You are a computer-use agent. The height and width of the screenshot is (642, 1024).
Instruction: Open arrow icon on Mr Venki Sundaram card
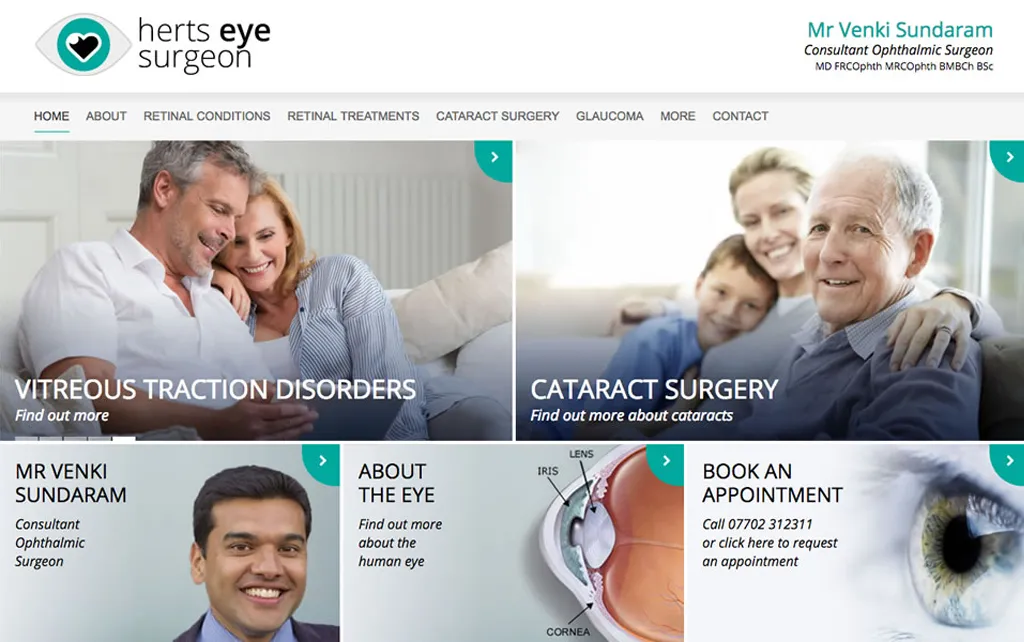pos(322,461)
